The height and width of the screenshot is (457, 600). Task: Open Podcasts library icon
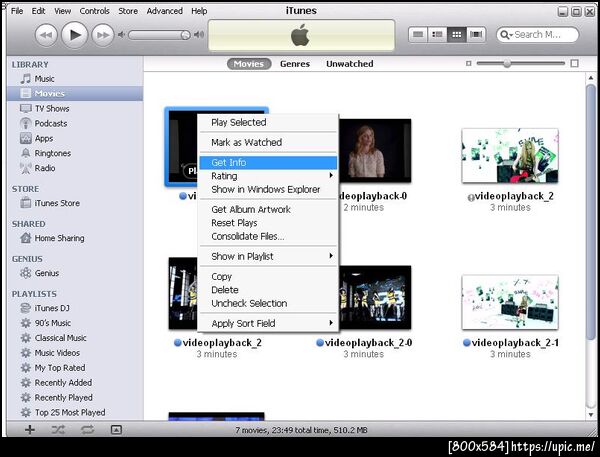coord(26,123)
